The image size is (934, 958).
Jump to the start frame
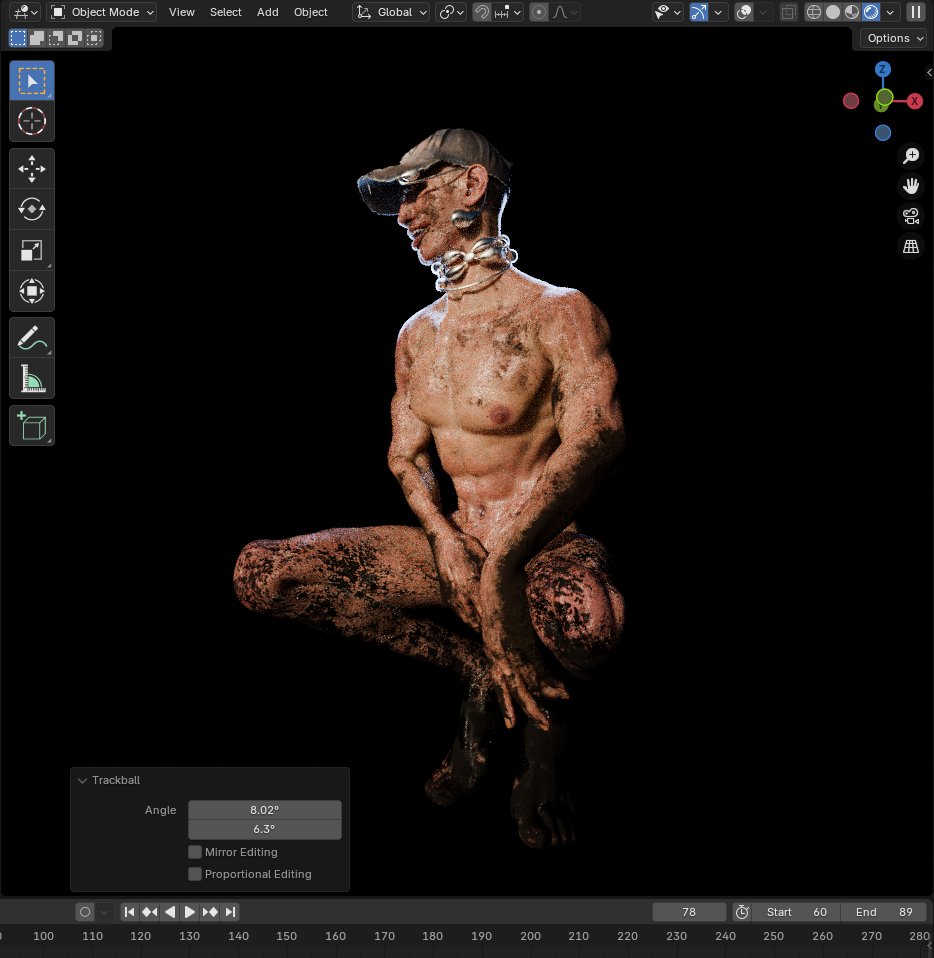(130, 912)
